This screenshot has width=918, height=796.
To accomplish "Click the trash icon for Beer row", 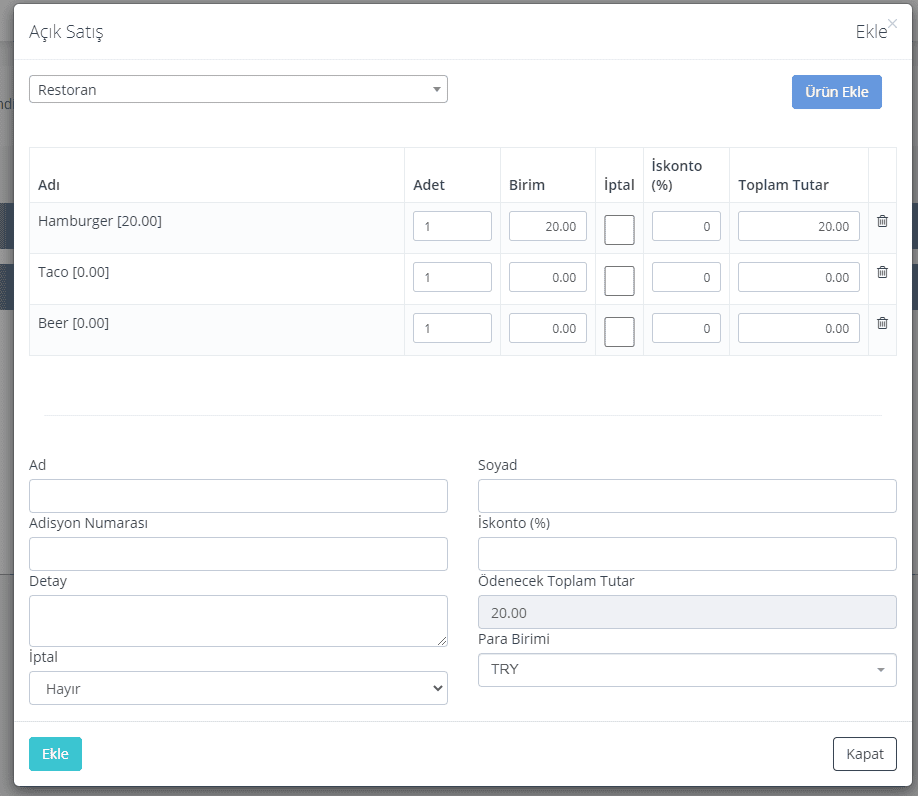I will (882, 323).
